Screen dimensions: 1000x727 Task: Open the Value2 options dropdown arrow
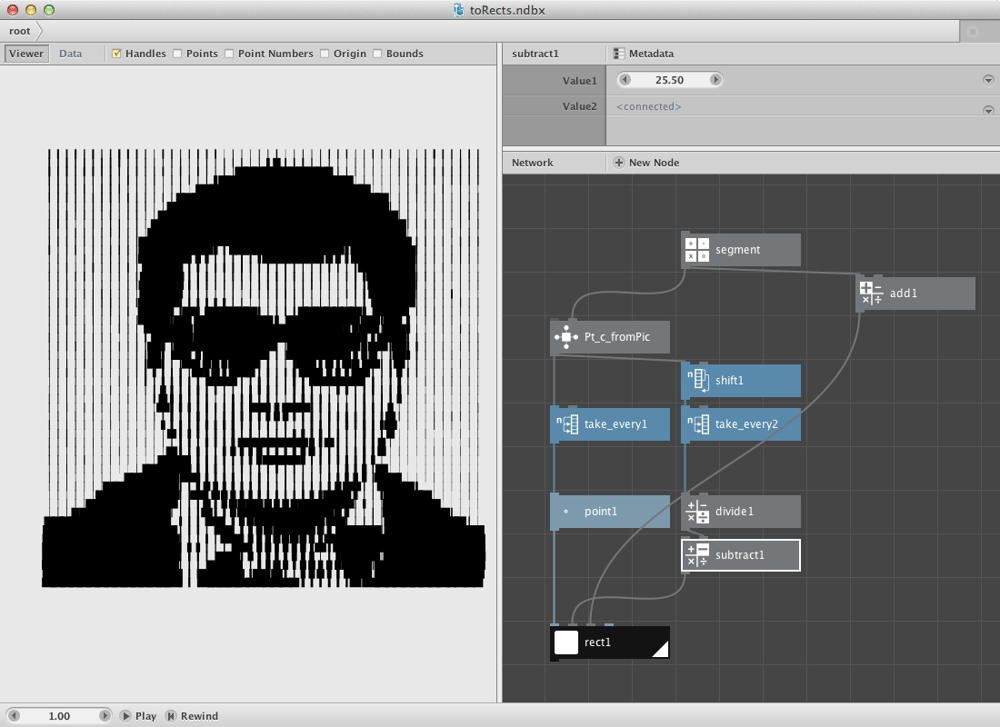[988, 110]
